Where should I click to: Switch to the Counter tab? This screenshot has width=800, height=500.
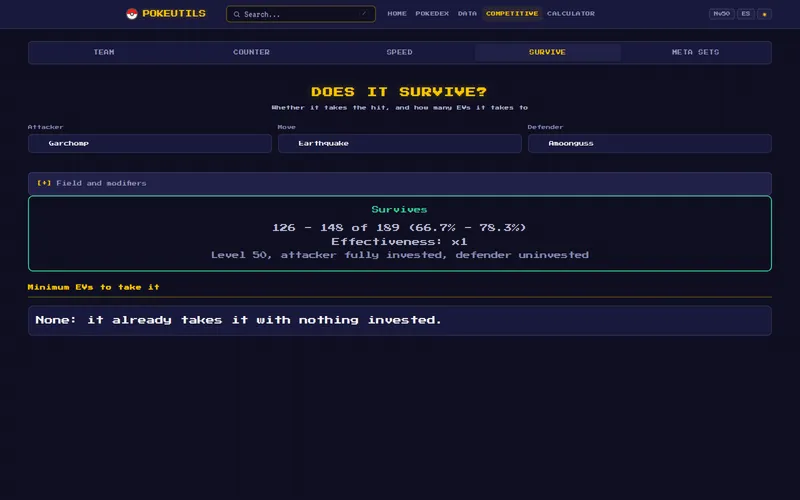coord(252,53)
